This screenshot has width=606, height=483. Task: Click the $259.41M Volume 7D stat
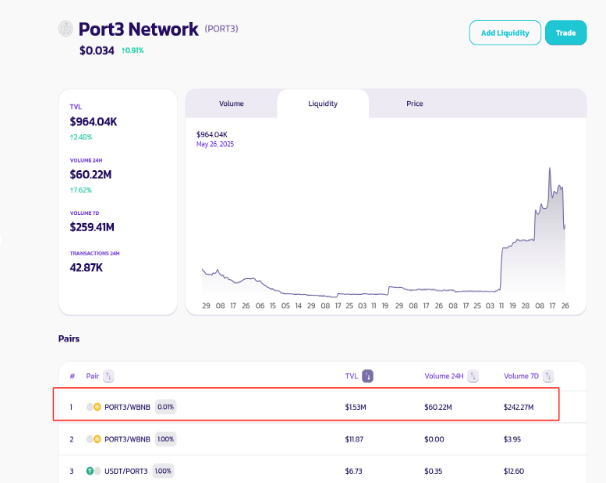pyautogui.click(x=92, y=227)
